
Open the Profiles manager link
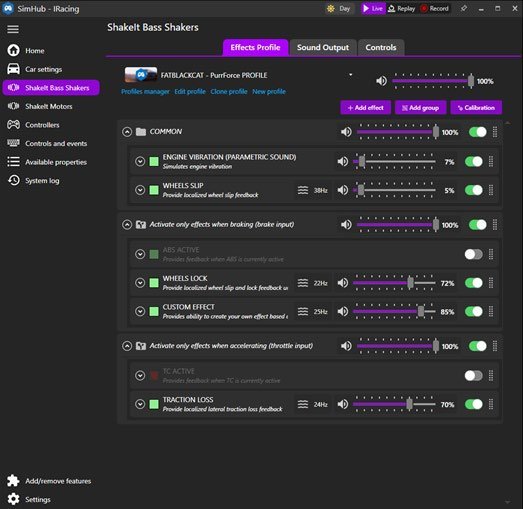(x=145, y=92)
